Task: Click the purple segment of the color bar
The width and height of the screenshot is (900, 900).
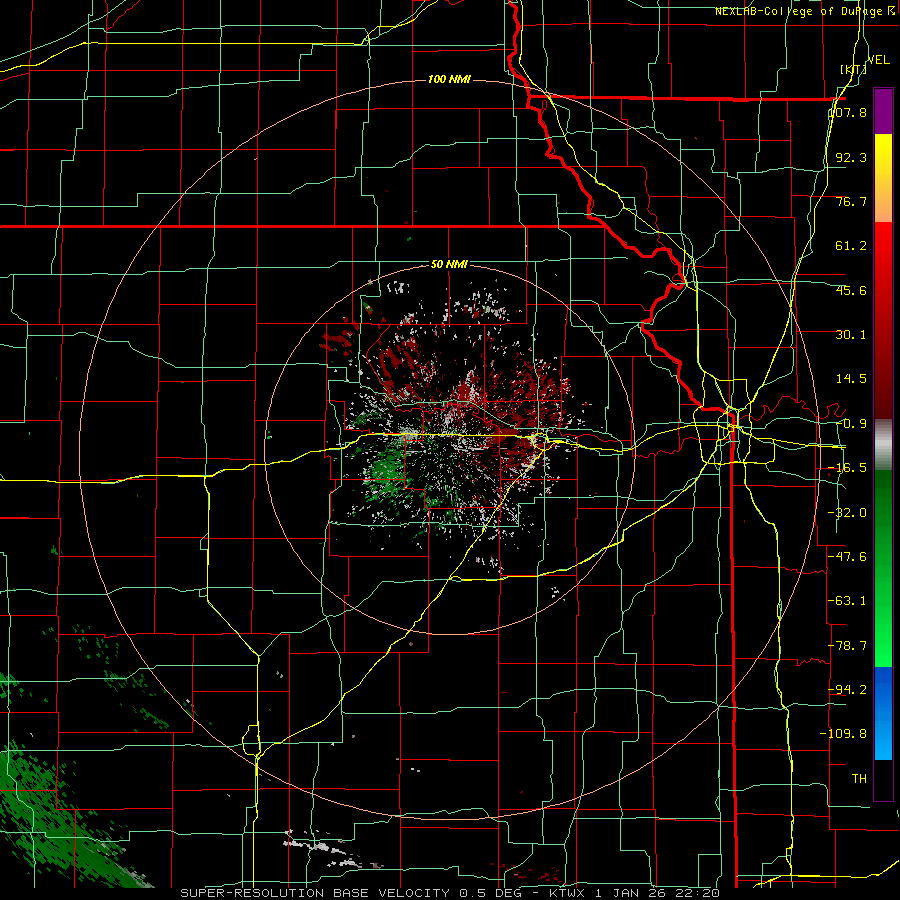Action: pyautogui.click(x=883, y=111)
